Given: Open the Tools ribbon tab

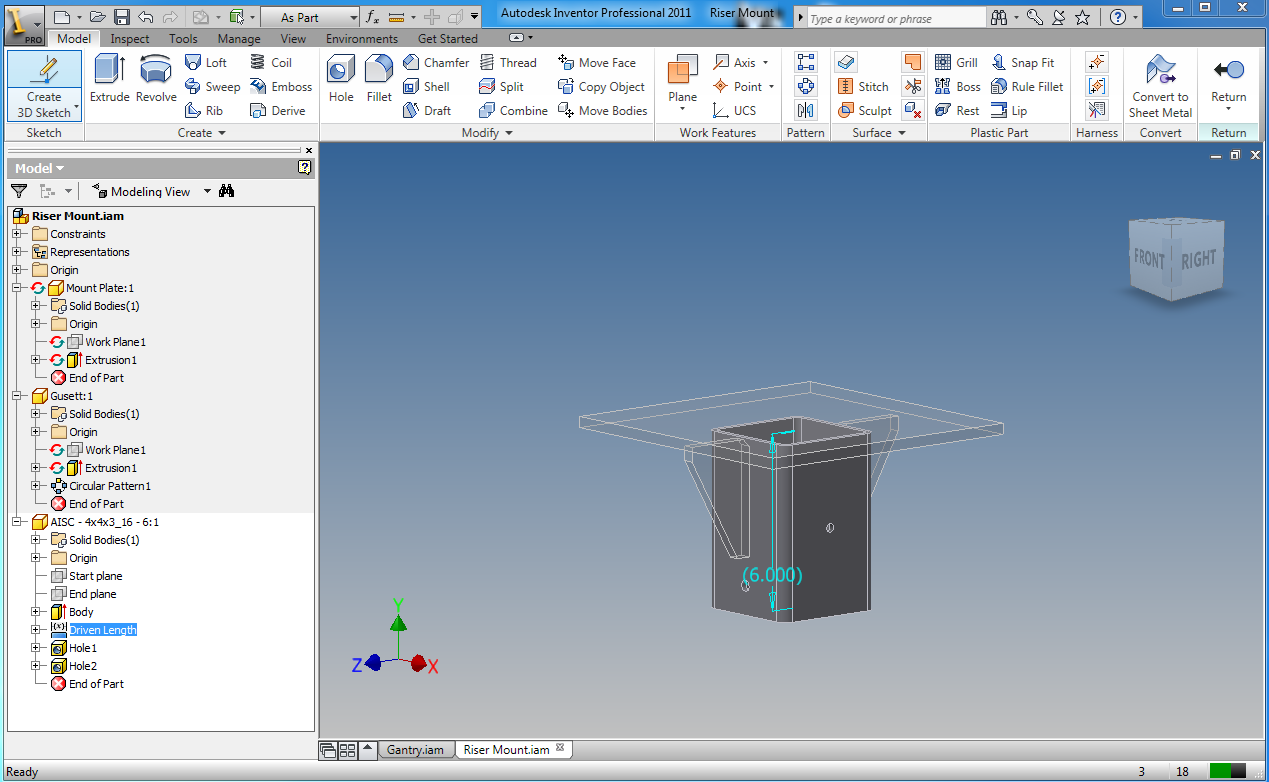Looking at the screenshot, I should tap(183, 39).
